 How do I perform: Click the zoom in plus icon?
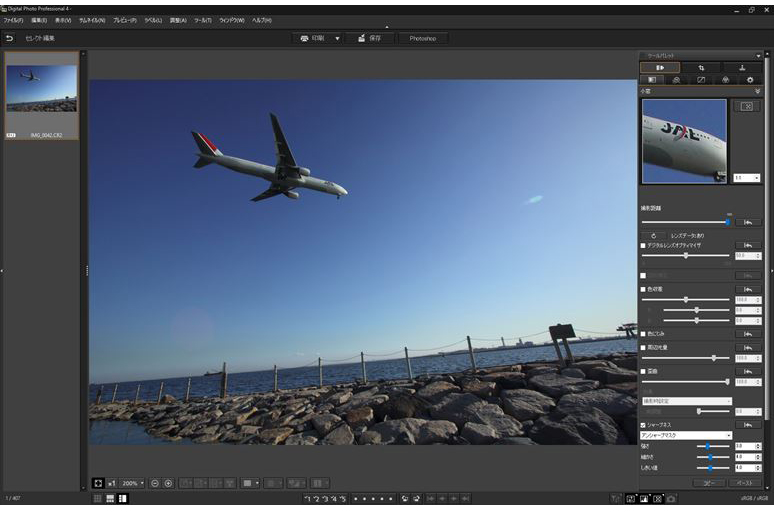(x=168, y=483)
